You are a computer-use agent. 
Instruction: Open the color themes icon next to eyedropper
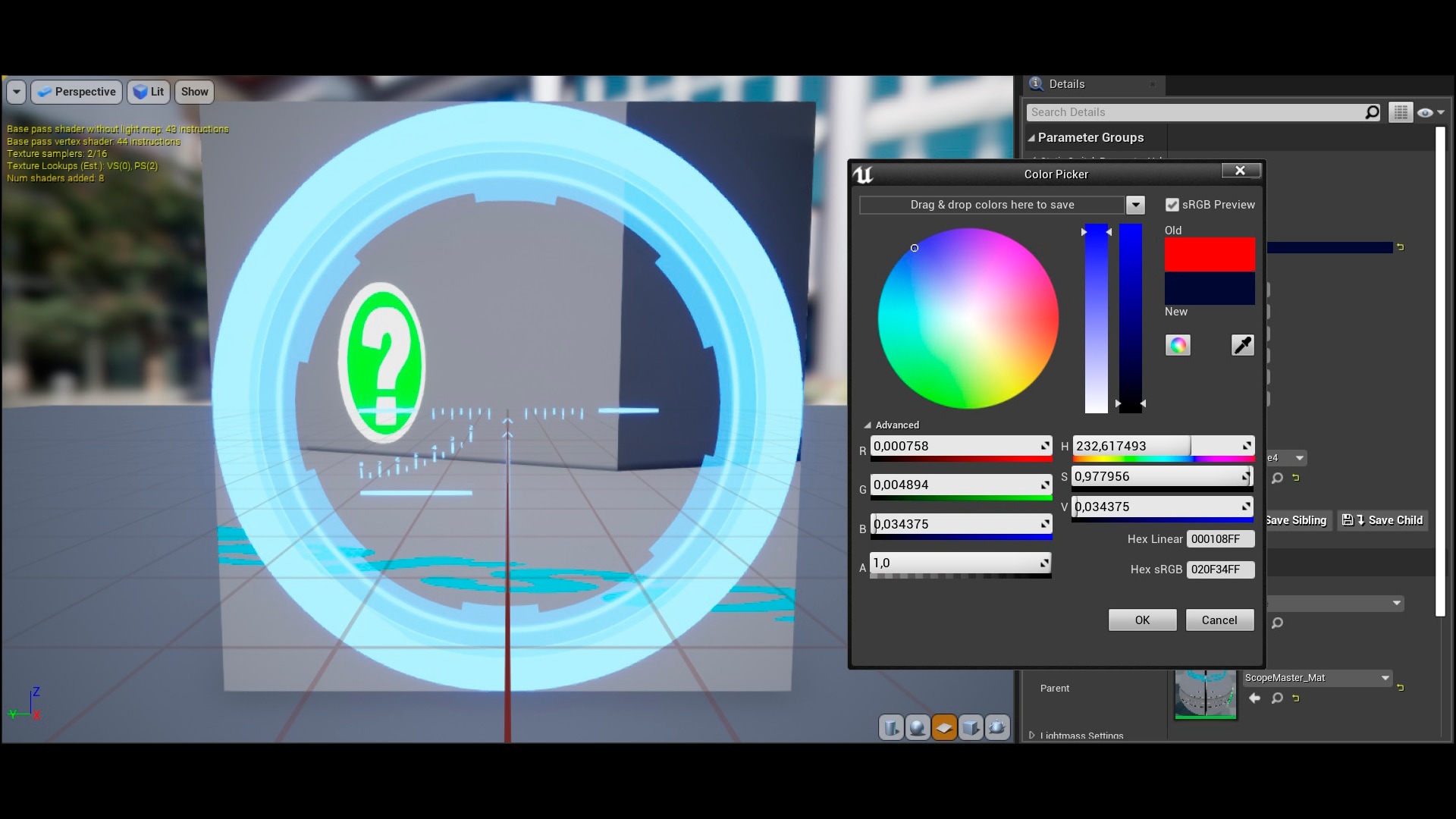pyautogui.click(x=1178, y=345)
